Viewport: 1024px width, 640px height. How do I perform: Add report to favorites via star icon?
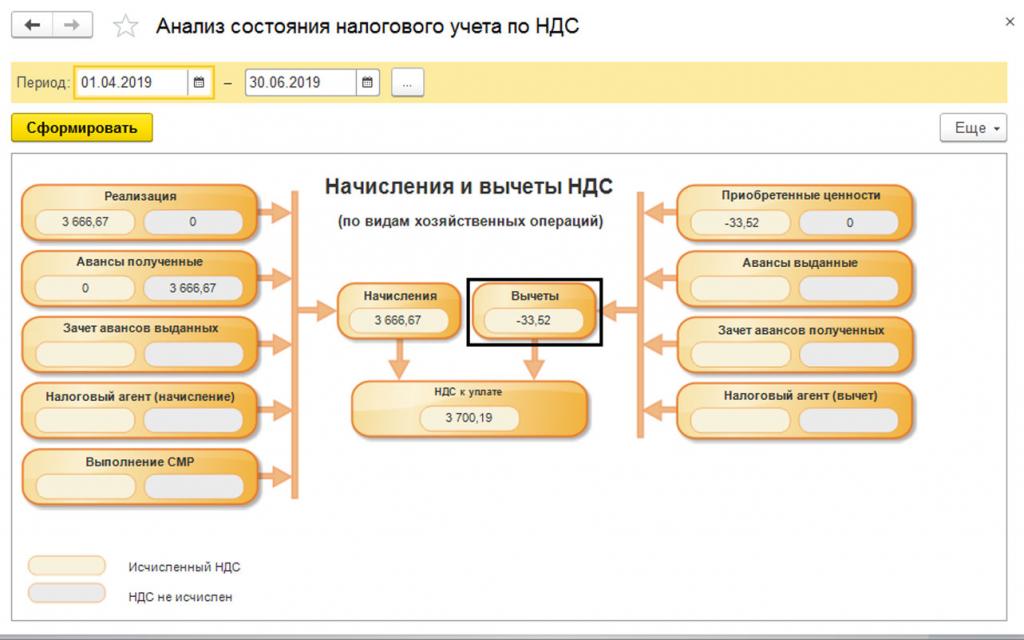pos(122,24)
